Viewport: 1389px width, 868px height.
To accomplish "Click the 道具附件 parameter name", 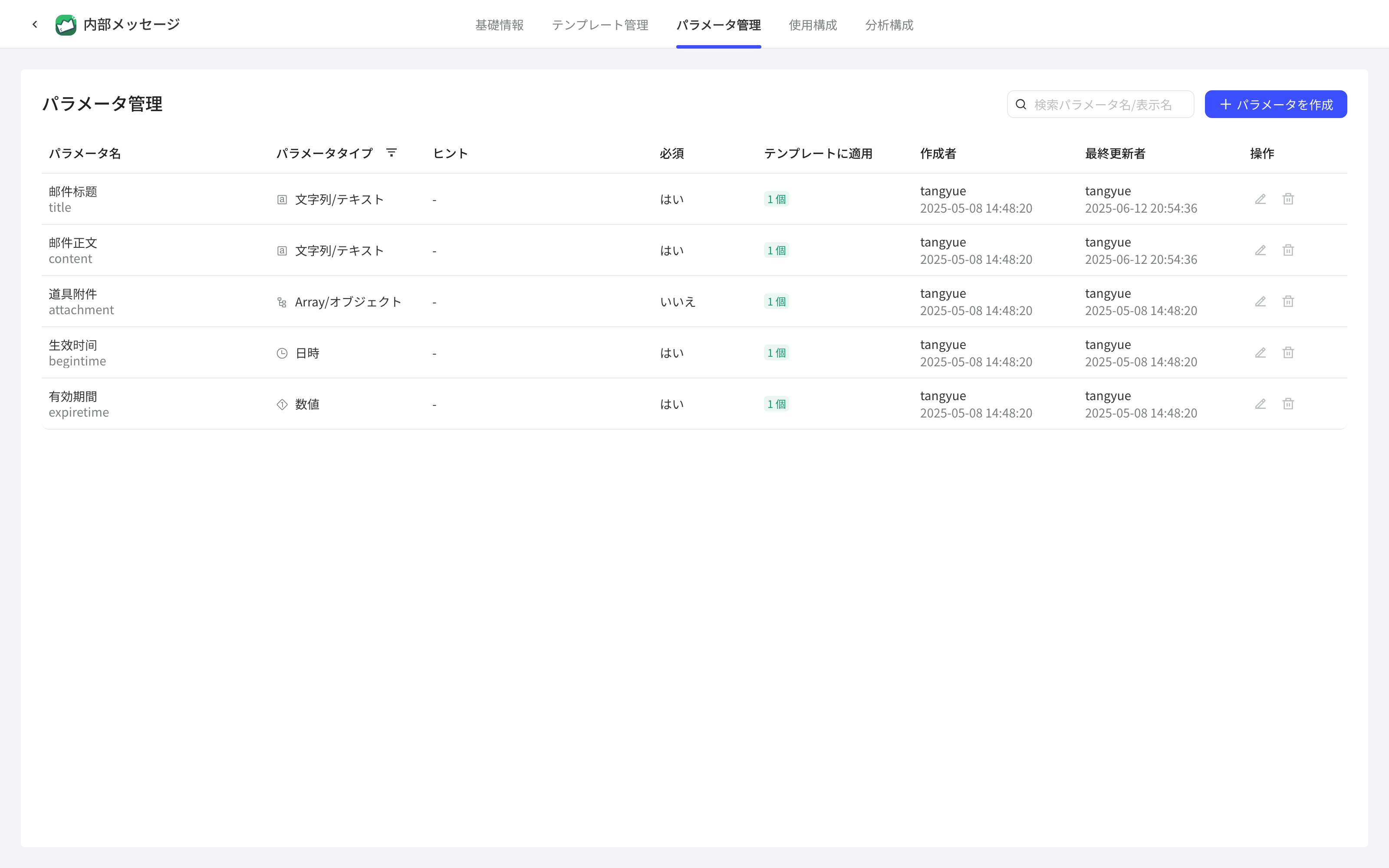I will (x=73, y=293).
